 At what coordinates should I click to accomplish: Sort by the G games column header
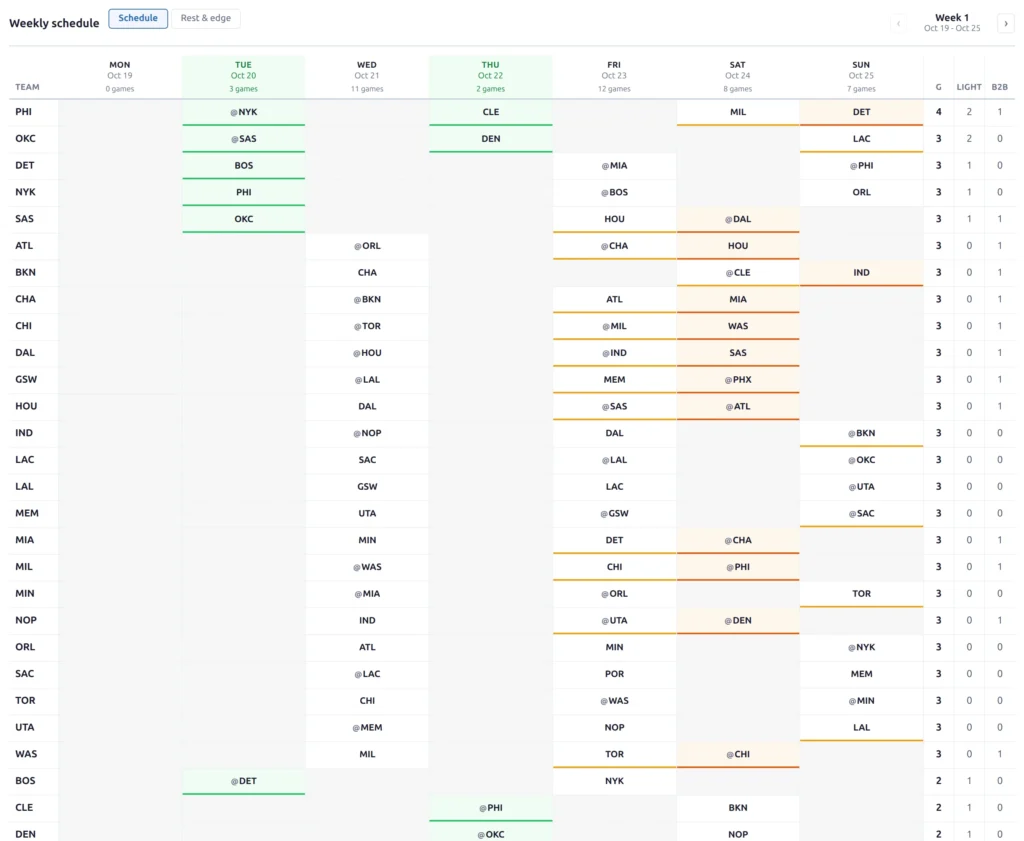pos(938,87)
